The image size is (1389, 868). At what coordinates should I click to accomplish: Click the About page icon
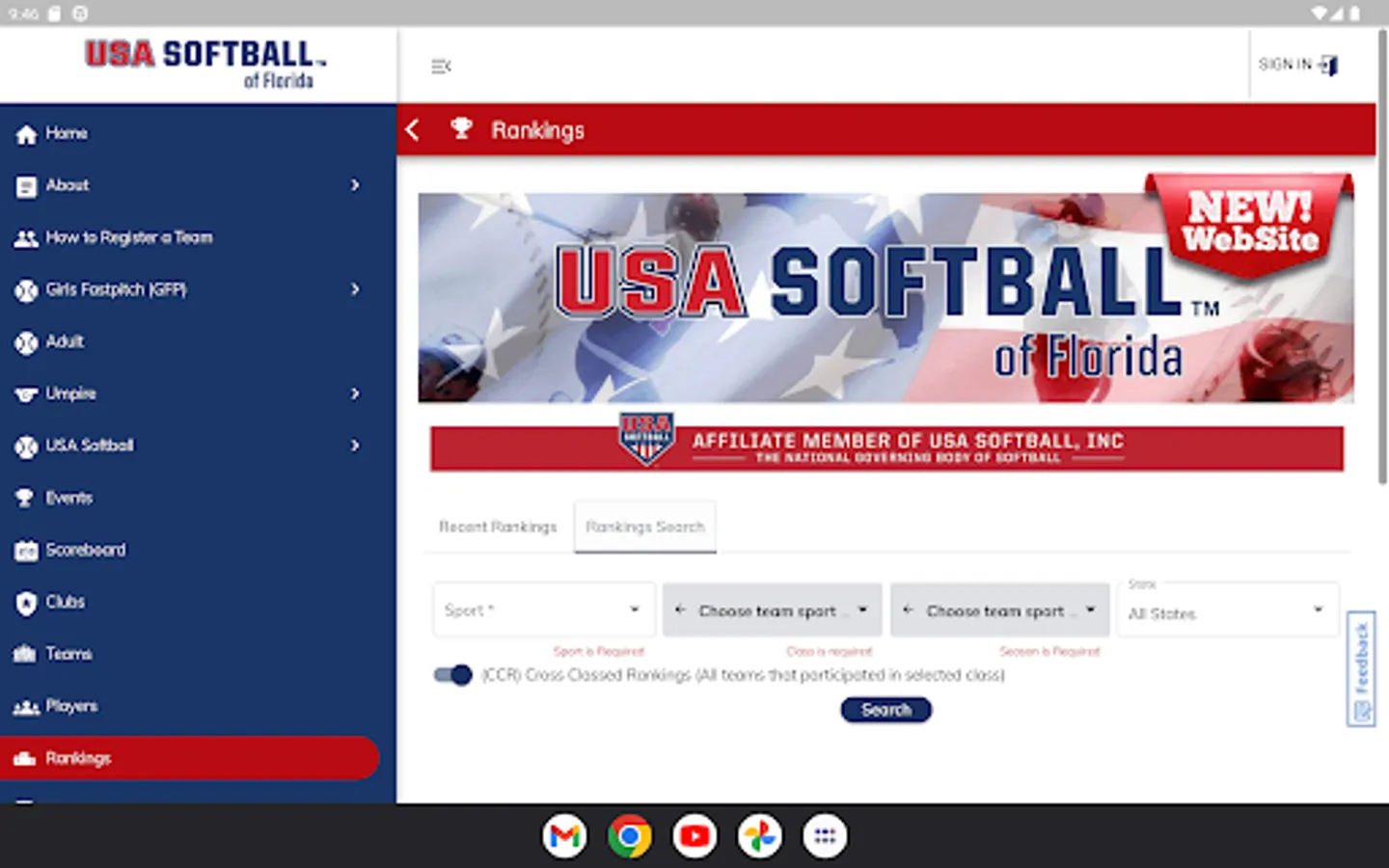coord(26,186)
